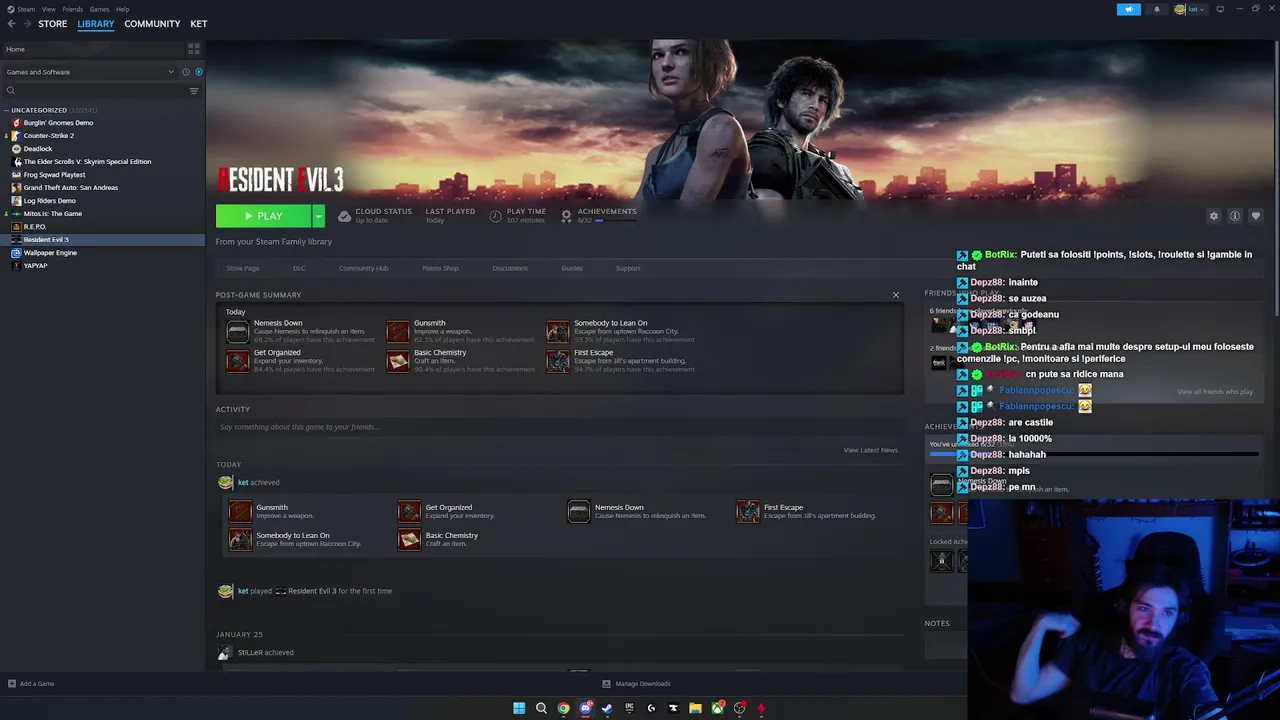
Task: Switch to Big Picture mode icon
Action: 1220,9
